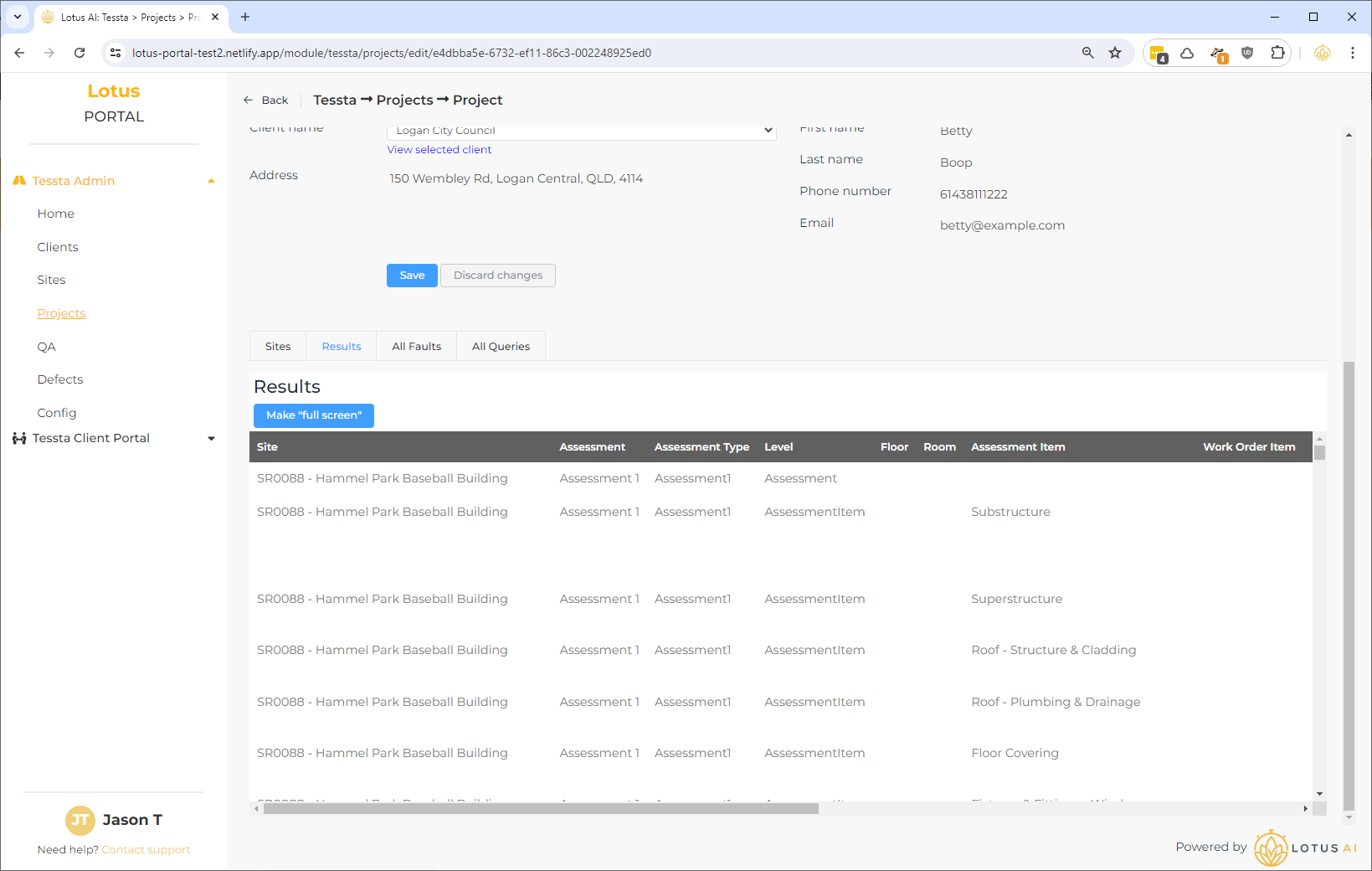This screenshot has width=1372, height=871.
Task: Reload the page
Action: point(80,53)
